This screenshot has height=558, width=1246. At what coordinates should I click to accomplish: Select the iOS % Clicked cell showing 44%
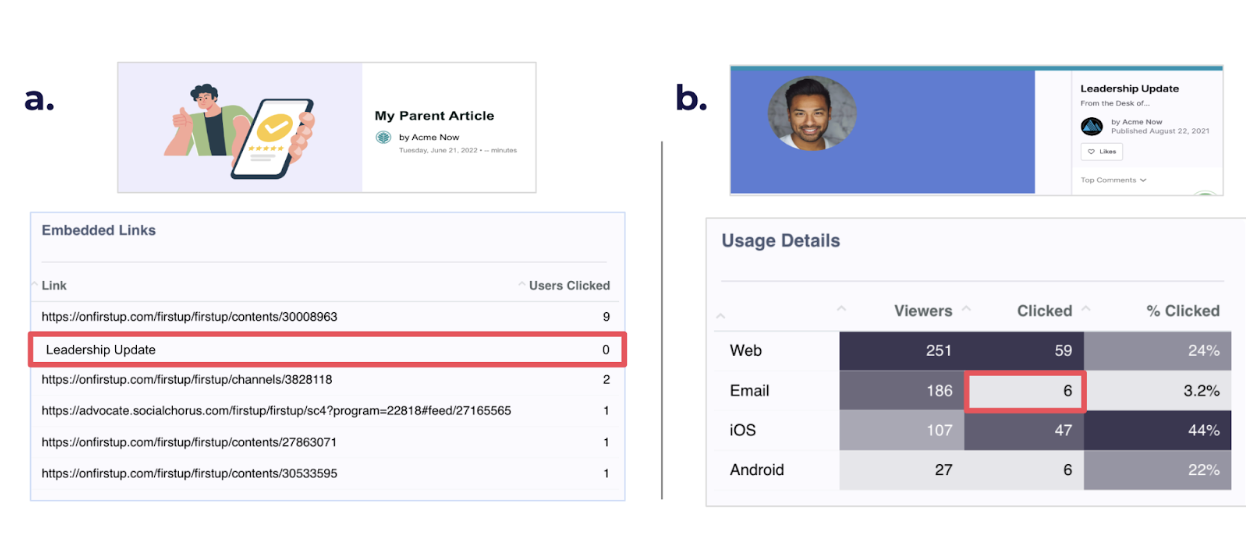coord(1157,430)
